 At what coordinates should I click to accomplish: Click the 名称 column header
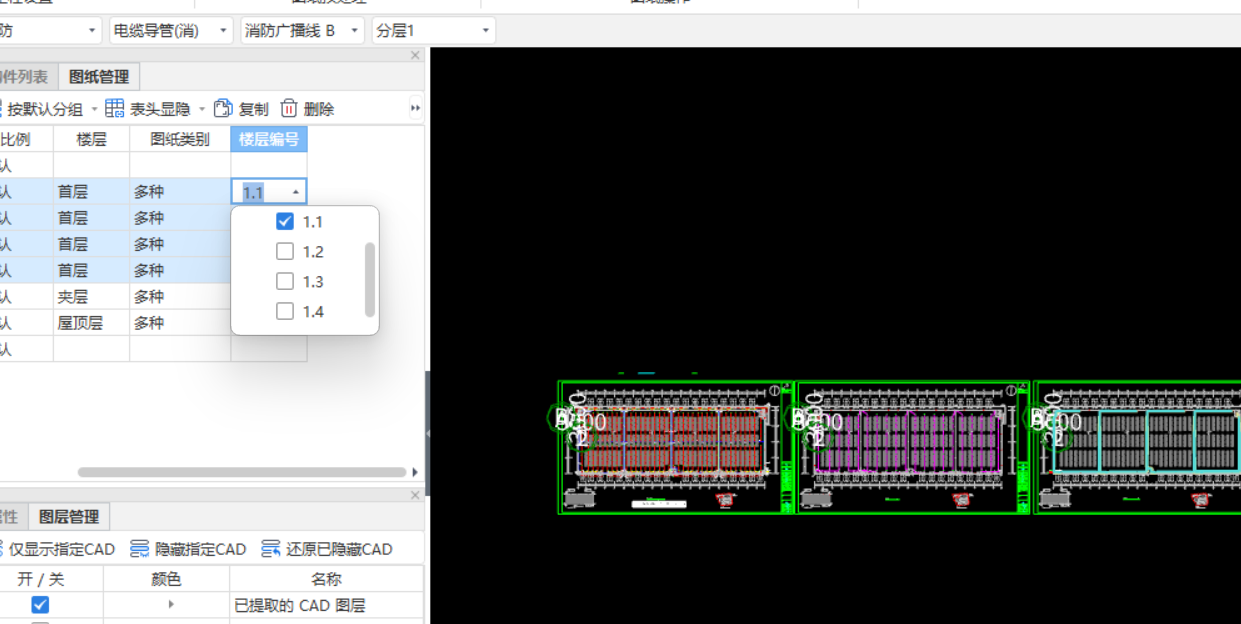[326, 578]
